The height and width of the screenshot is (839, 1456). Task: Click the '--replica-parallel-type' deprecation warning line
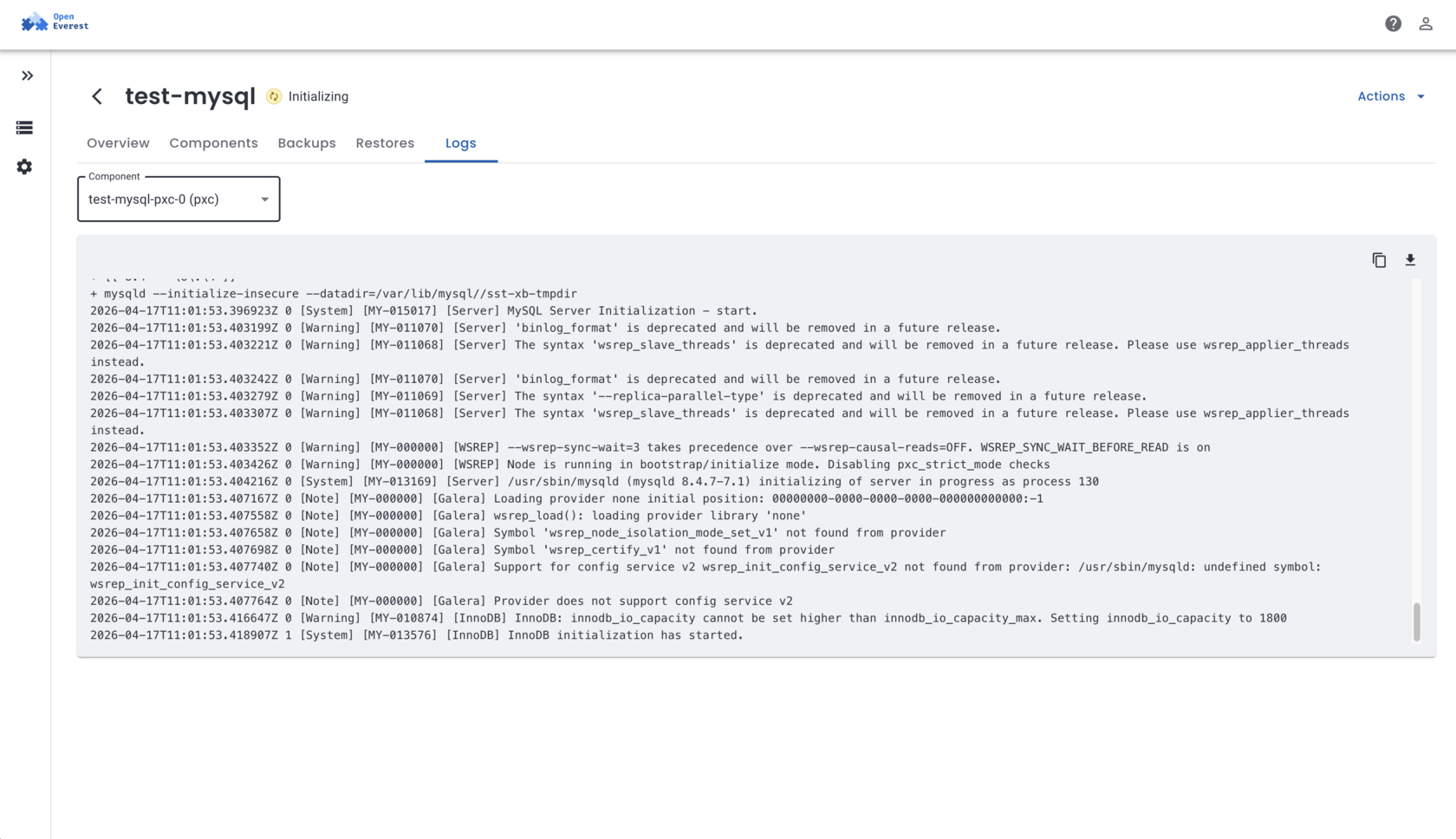(619, 396)
